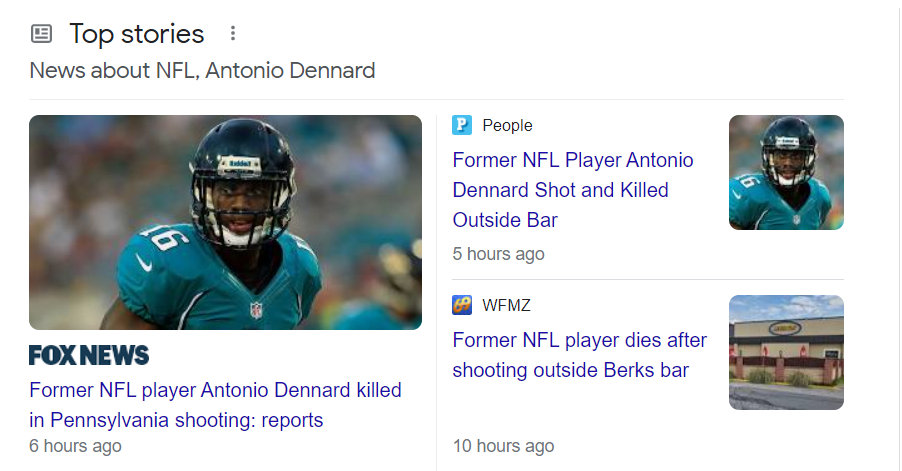Image resolution: width=902 pixels, height=471 pixels.
Task: Open the WFMZ bar building thumbnail
Action: pos(786,352)
